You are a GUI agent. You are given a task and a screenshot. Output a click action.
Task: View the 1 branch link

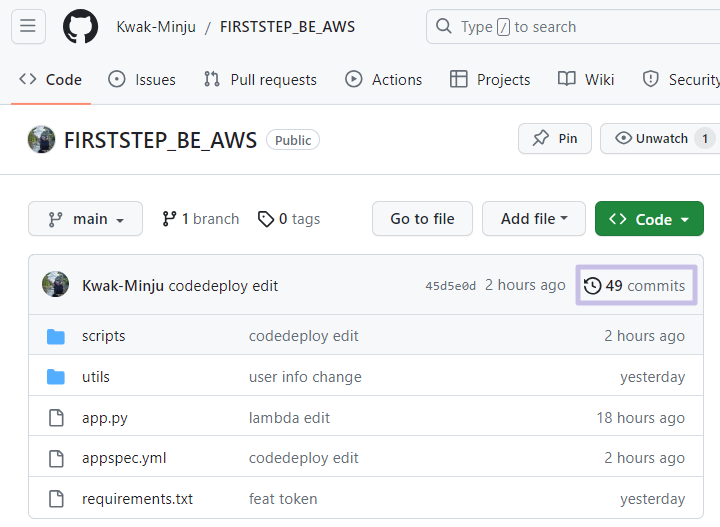click(x=201, y=219)
